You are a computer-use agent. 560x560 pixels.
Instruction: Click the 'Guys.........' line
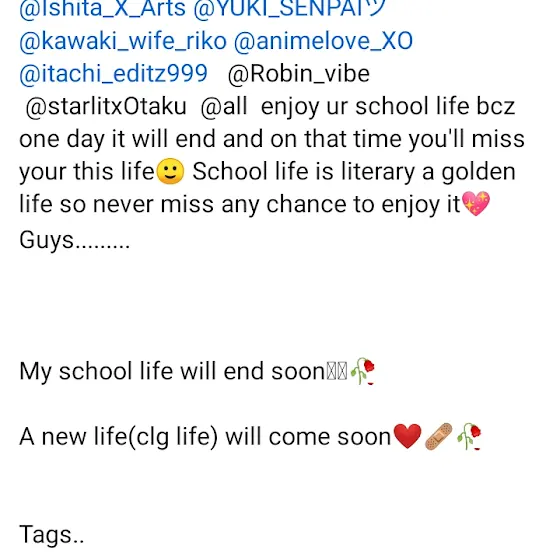click(x=75, y=240)
